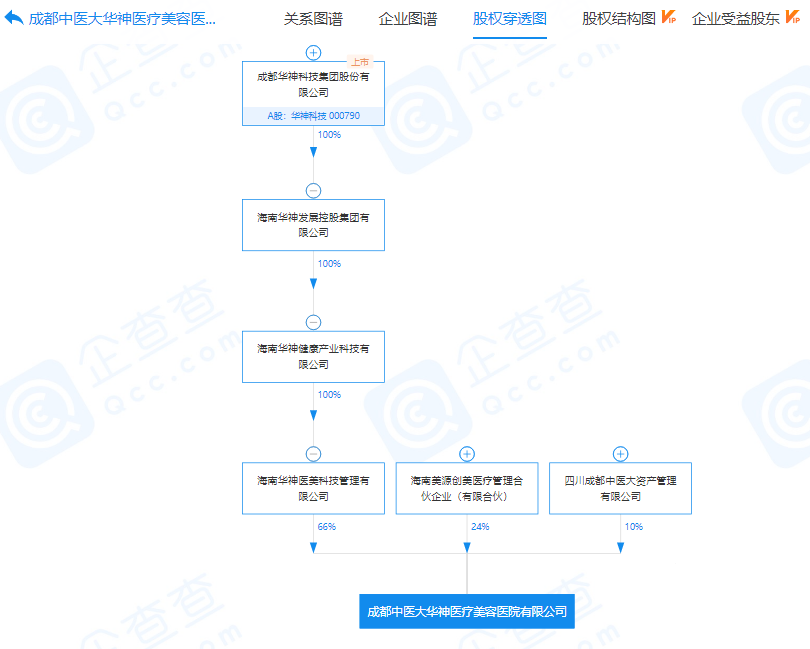Open the 股权结构图 VIP tab
Image resolution: width=810 pixels, height=649 pixels.
click(618, 18)
